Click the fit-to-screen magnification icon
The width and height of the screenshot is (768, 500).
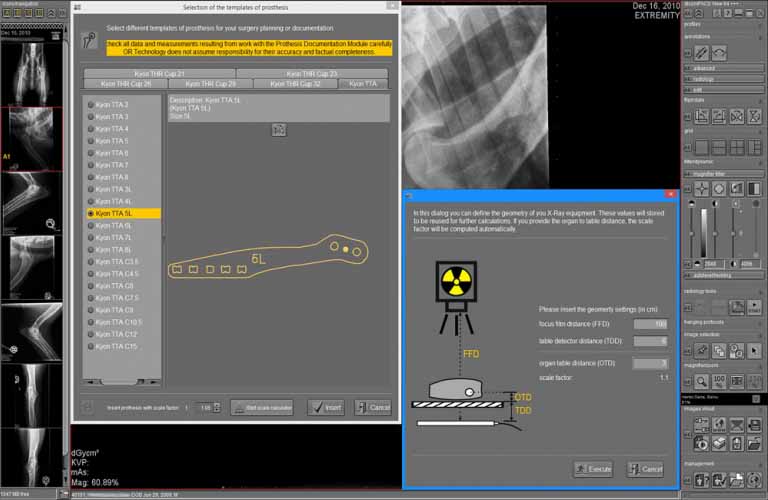click(x=737, y=381)
